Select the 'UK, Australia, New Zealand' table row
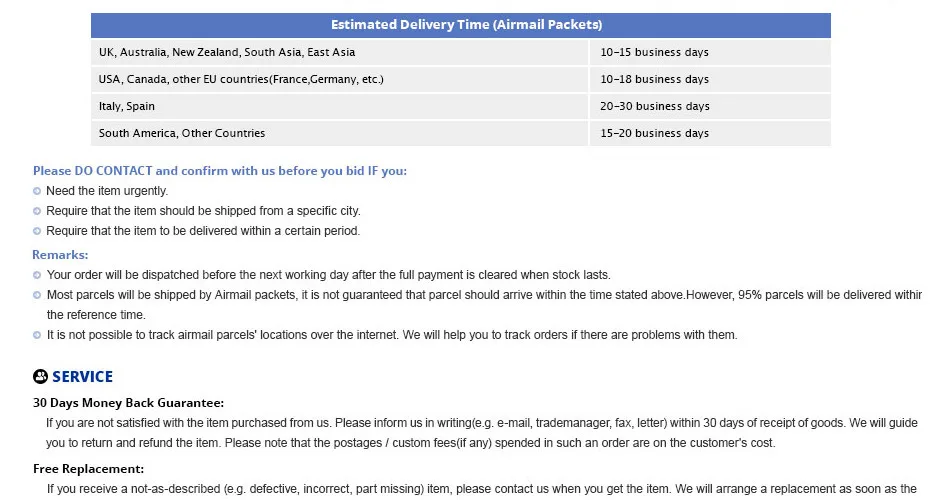The height and width of the screenshot is (500, 944). (461, 52)
